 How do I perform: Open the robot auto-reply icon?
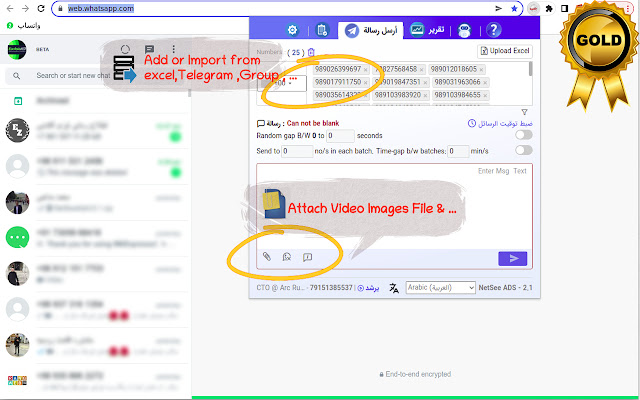464,30
